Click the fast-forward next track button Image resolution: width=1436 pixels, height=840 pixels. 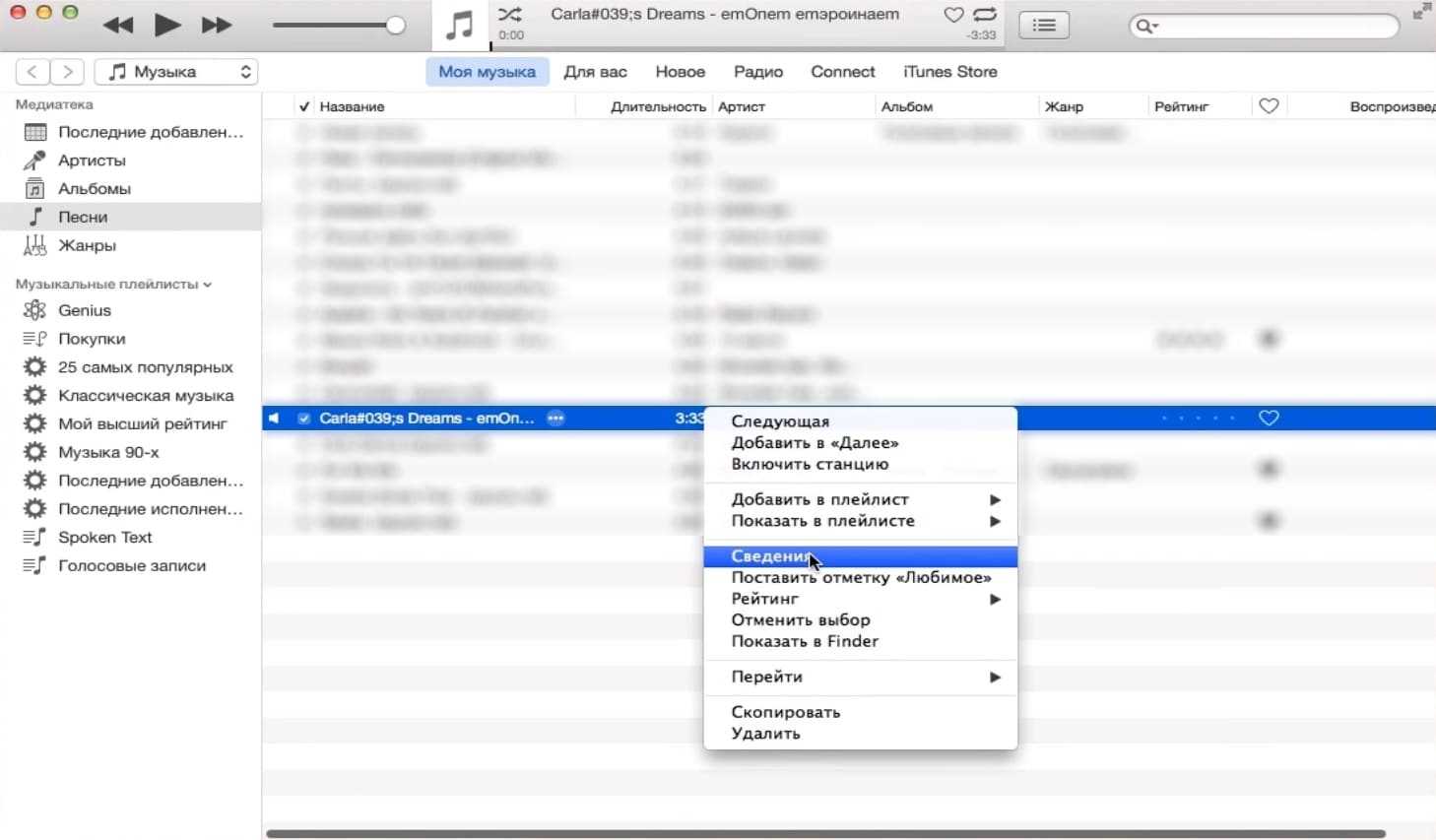(x=216, y=26)
